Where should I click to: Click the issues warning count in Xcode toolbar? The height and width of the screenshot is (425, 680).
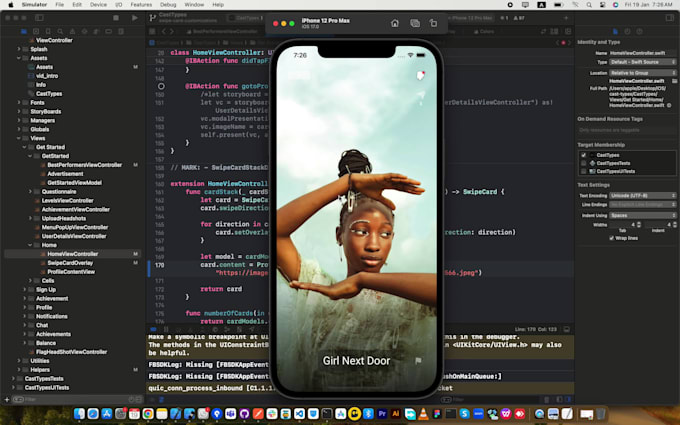coord(519,18)
